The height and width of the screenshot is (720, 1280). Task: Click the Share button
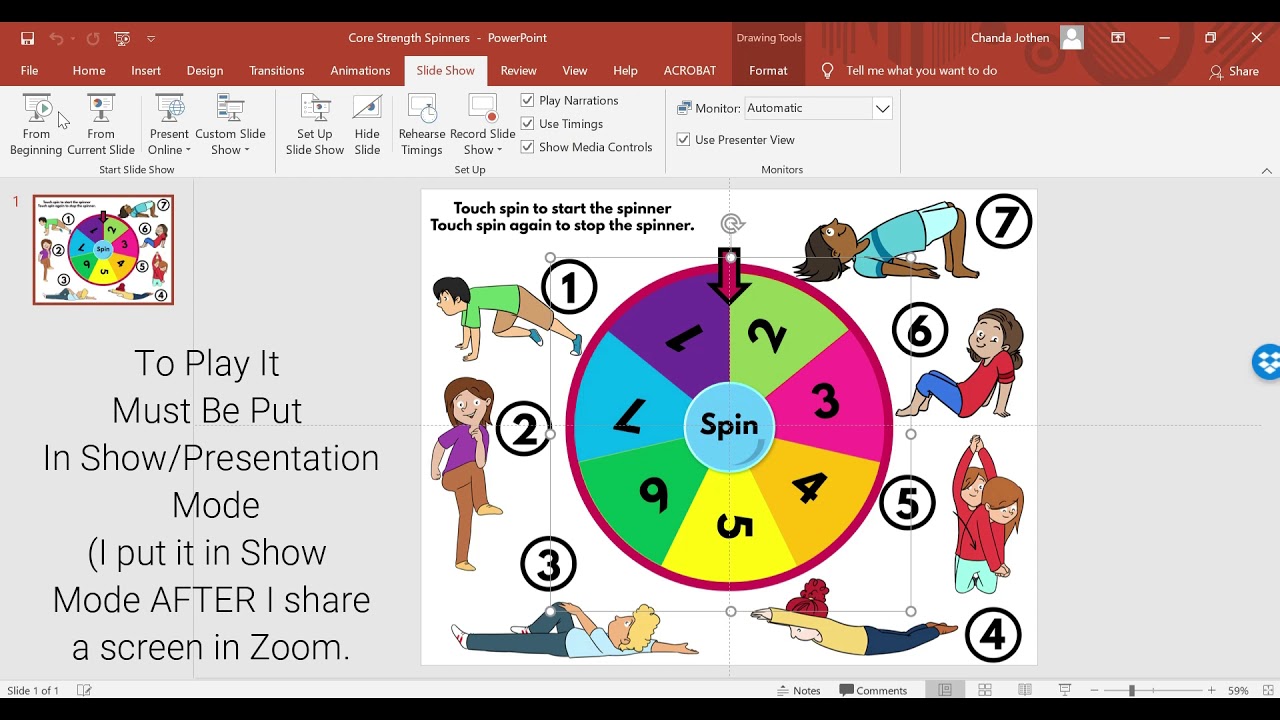1234,71
